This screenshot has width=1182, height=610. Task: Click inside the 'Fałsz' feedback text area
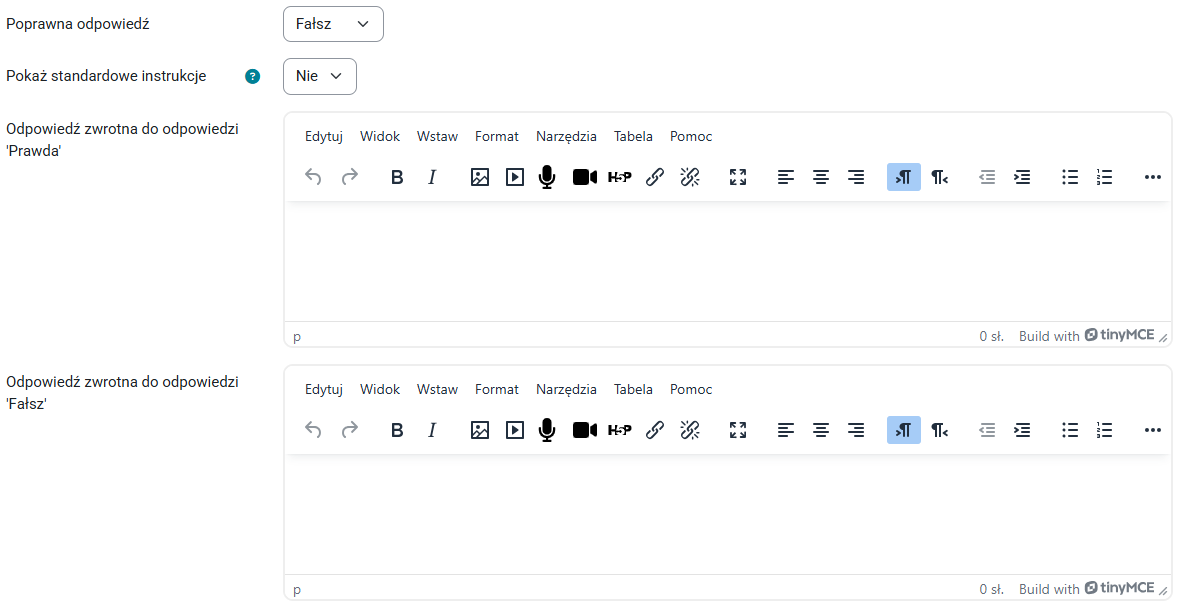pos(727,514)
